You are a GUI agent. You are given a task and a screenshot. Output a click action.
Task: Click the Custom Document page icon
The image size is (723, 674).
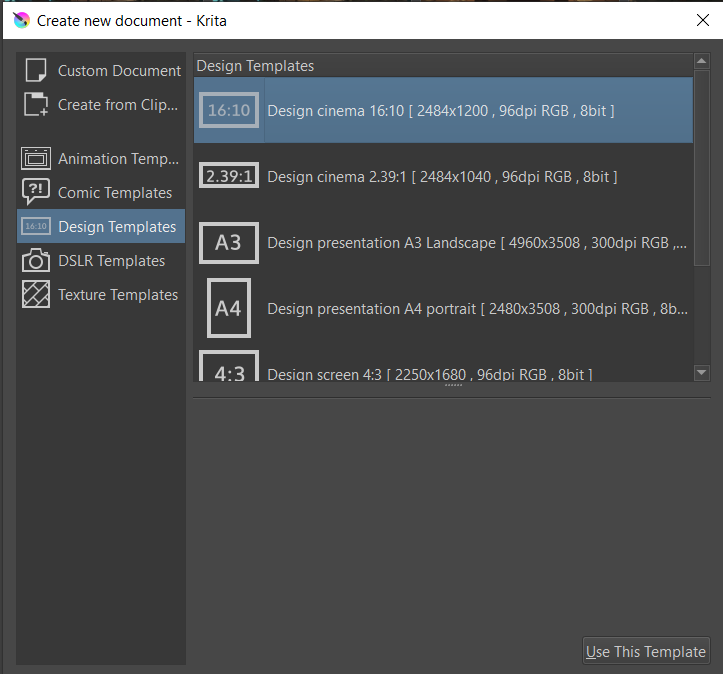tap(36, 70)
